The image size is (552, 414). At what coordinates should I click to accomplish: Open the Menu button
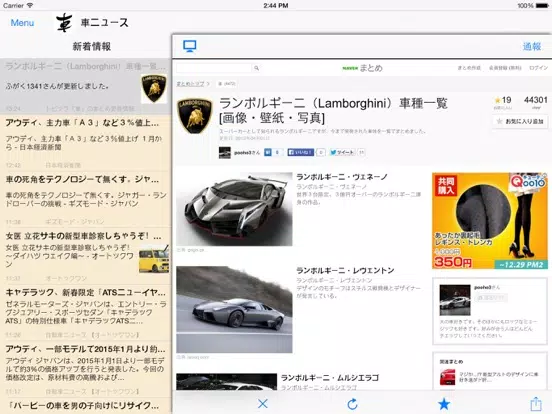coord(22,23)
